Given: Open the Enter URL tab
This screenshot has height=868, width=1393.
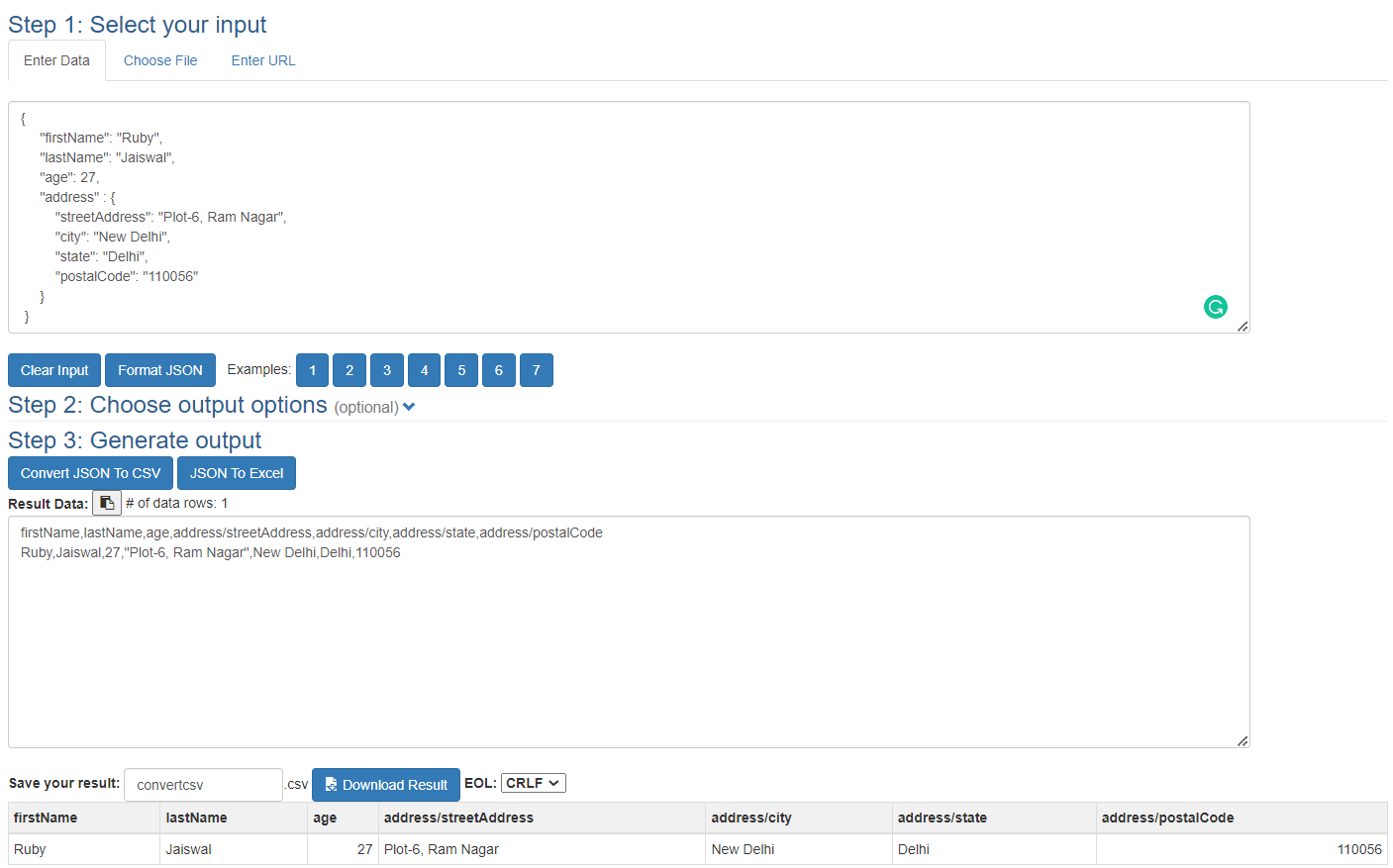Looking at the screenshot, I should coord(263,60).
